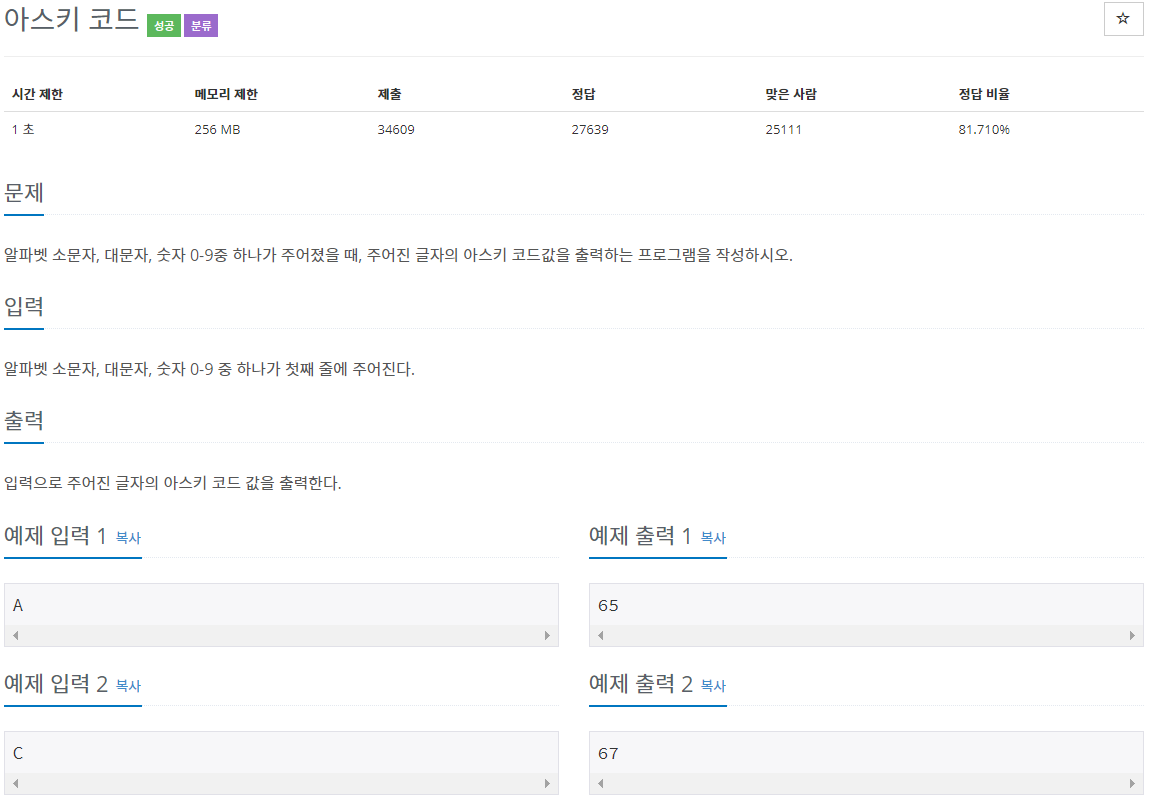Click the '예제 입력 2' heading
The image size is (1150, 800).
click(56, 684)
